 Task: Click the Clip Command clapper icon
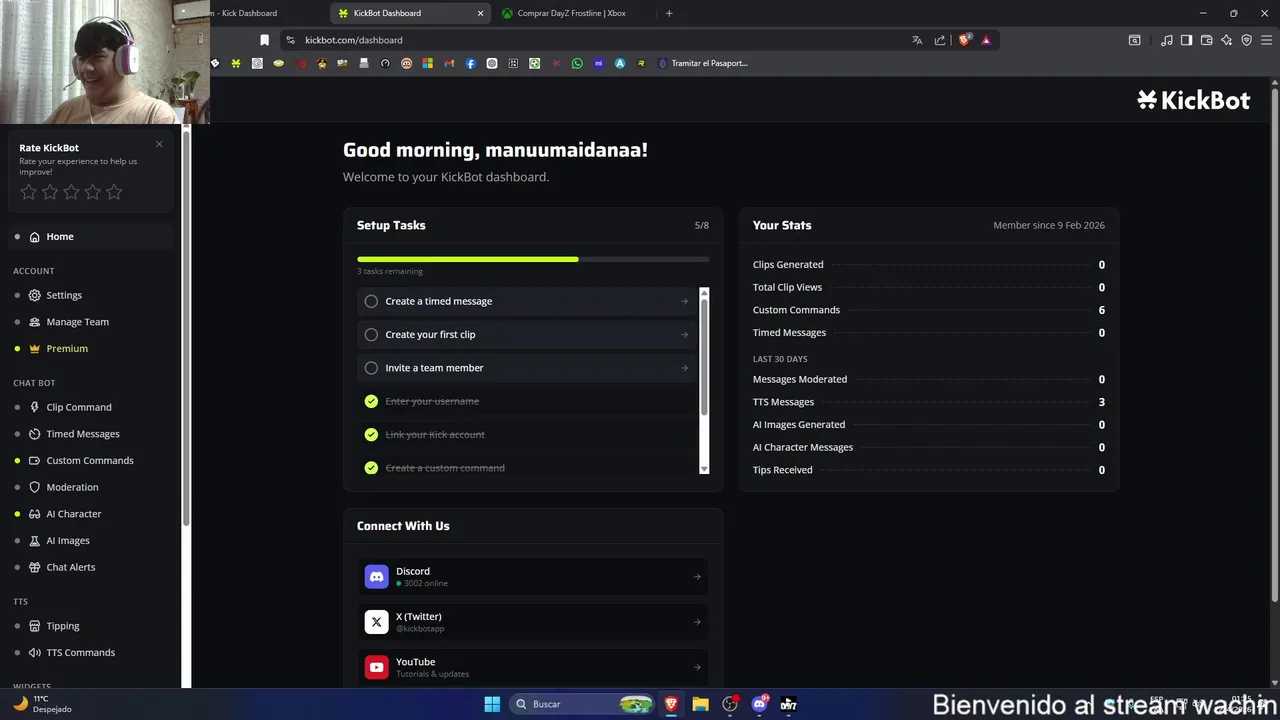pyautogui.click(x=35, y=407)
